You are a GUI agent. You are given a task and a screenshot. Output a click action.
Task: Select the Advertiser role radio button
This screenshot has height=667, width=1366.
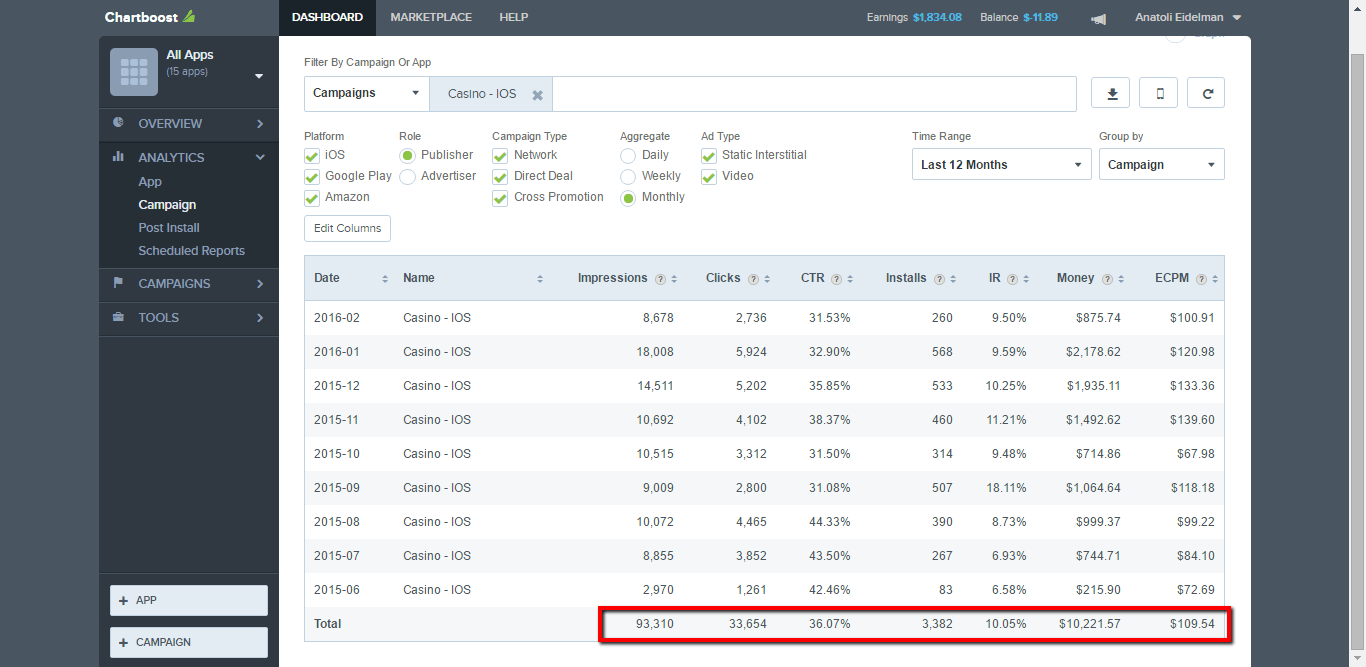coord(407,177)
